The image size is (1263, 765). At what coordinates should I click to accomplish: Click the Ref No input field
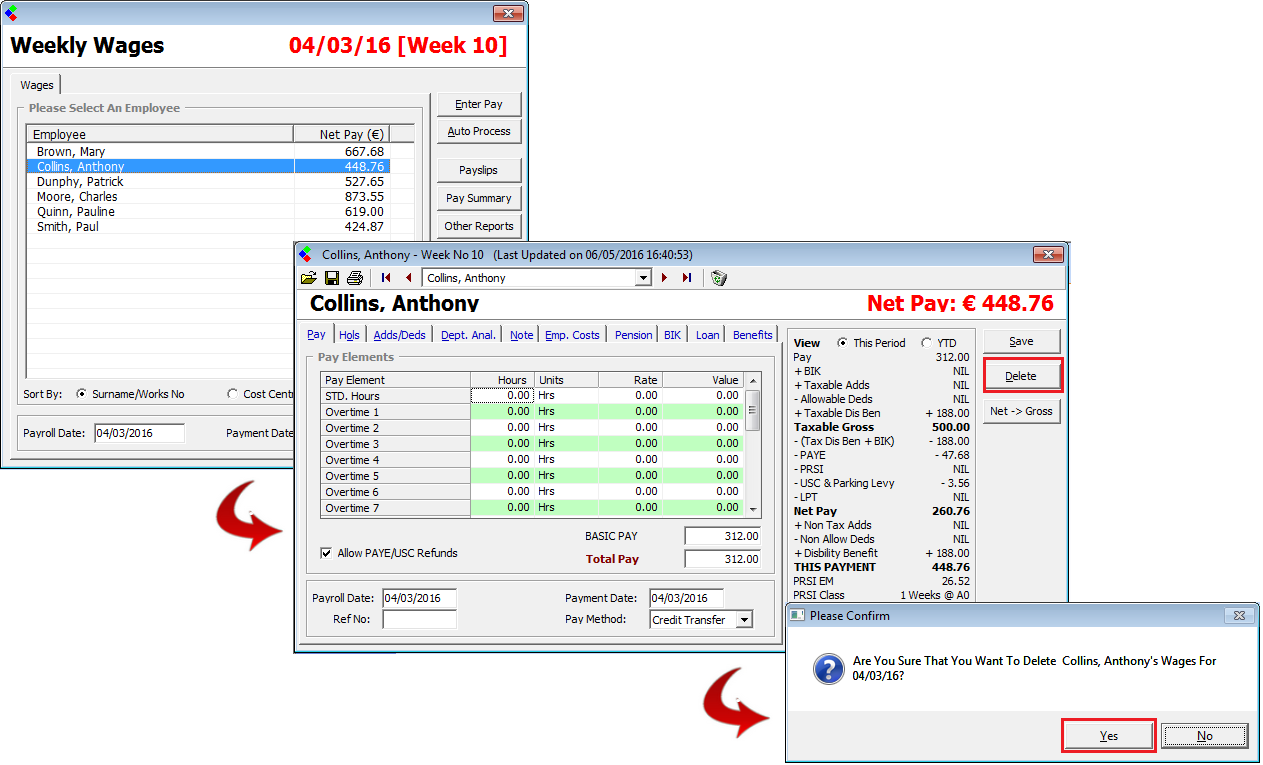coord(419,620)
